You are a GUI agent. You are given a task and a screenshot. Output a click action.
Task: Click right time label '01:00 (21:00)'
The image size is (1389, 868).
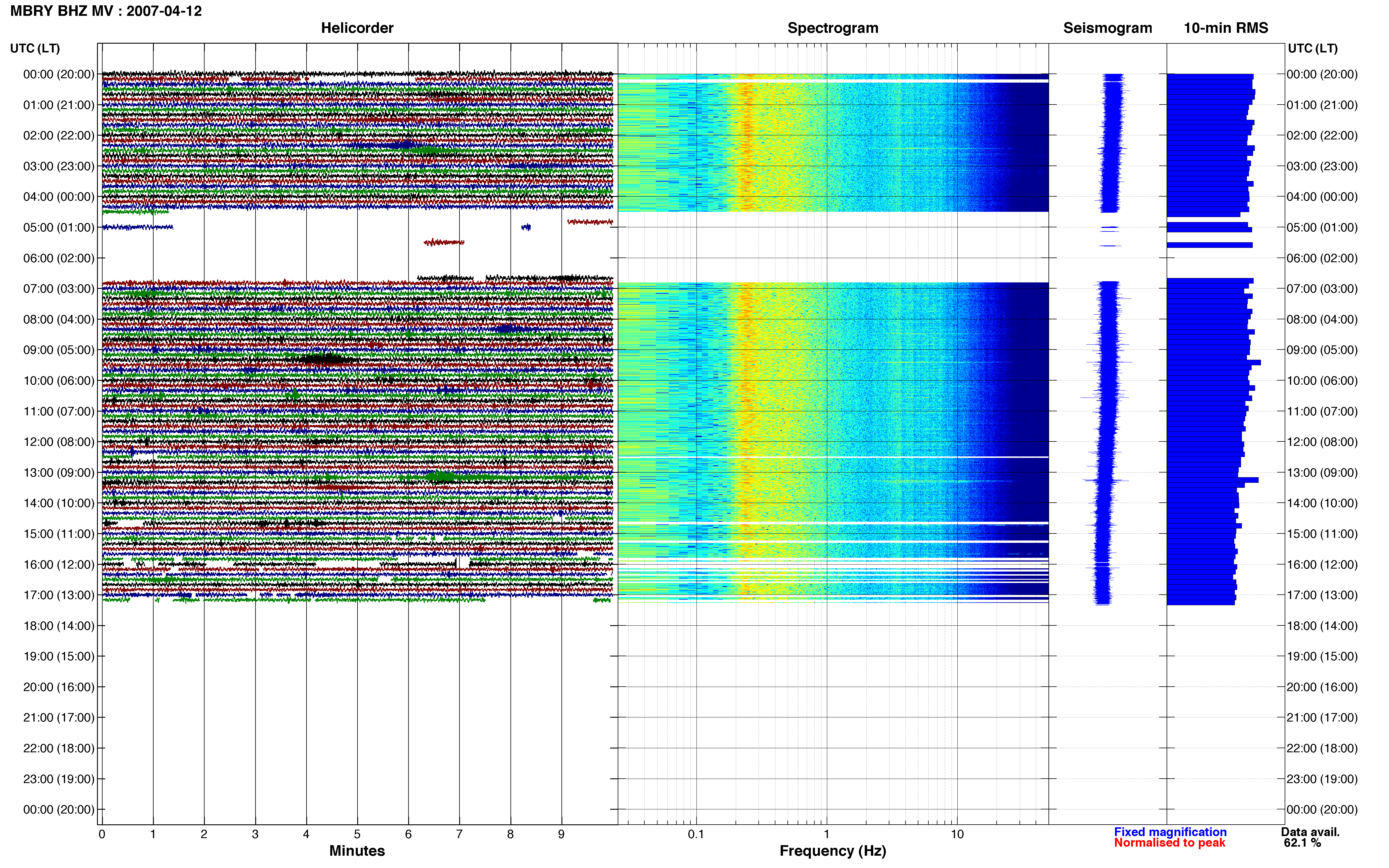[x=1322, y=105]
